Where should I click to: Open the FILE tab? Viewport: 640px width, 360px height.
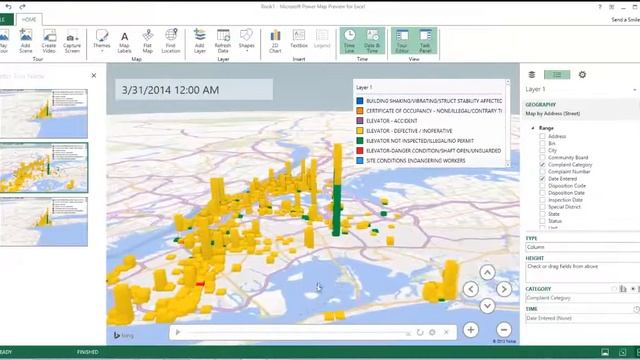pos(6,20)
